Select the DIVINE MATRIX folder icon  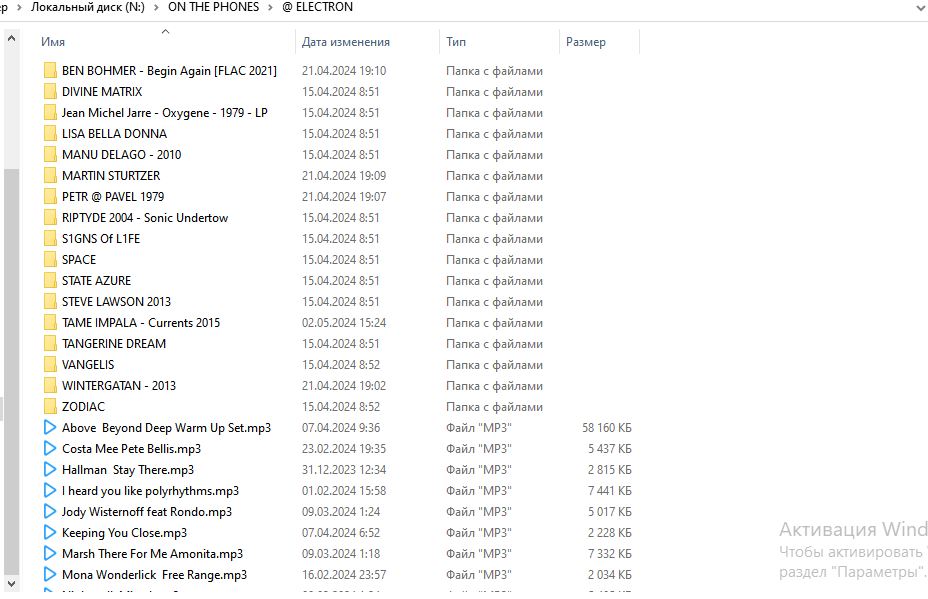[50, 92]
